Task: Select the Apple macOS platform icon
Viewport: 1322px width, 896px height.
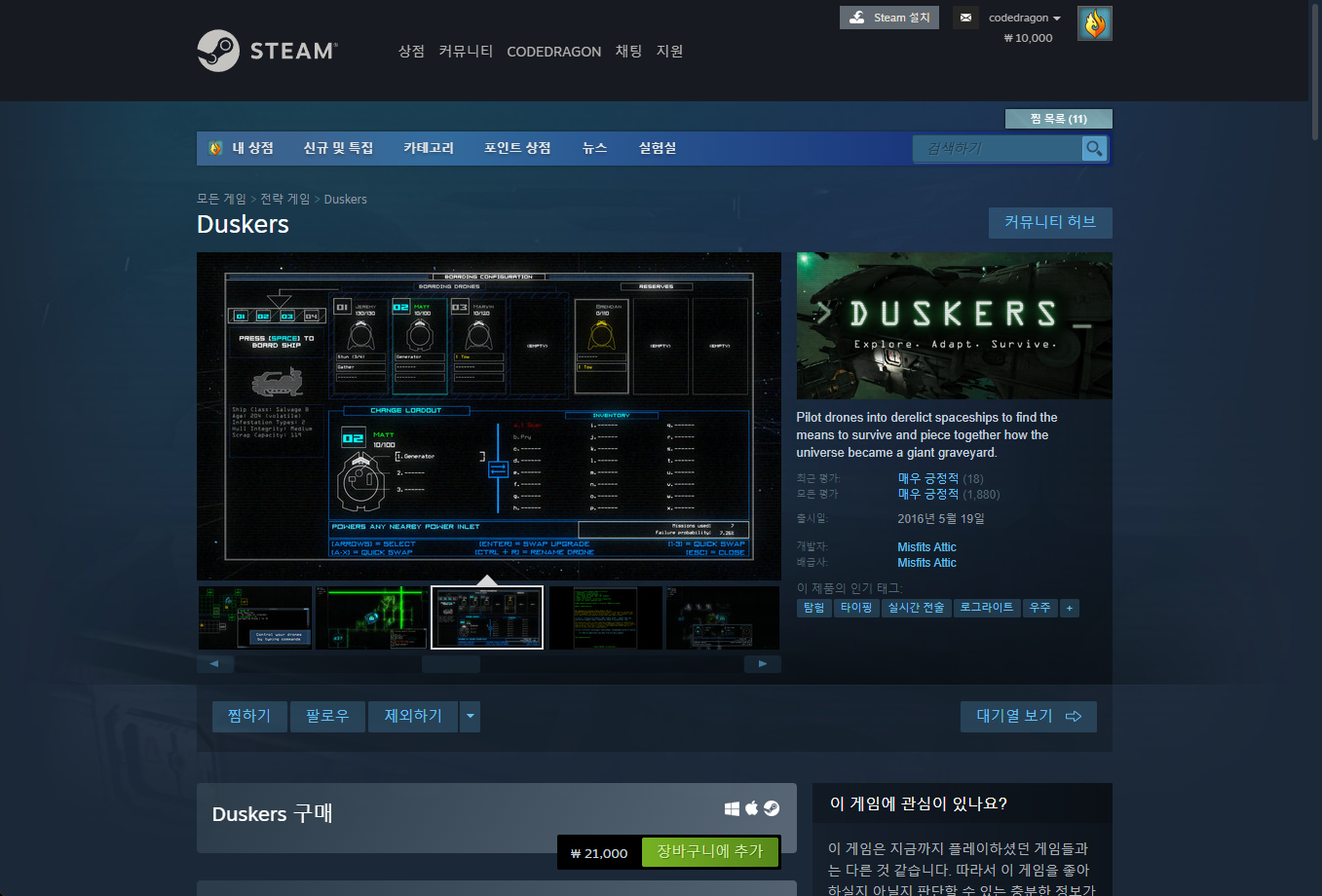Action: [x=752, y=808]
